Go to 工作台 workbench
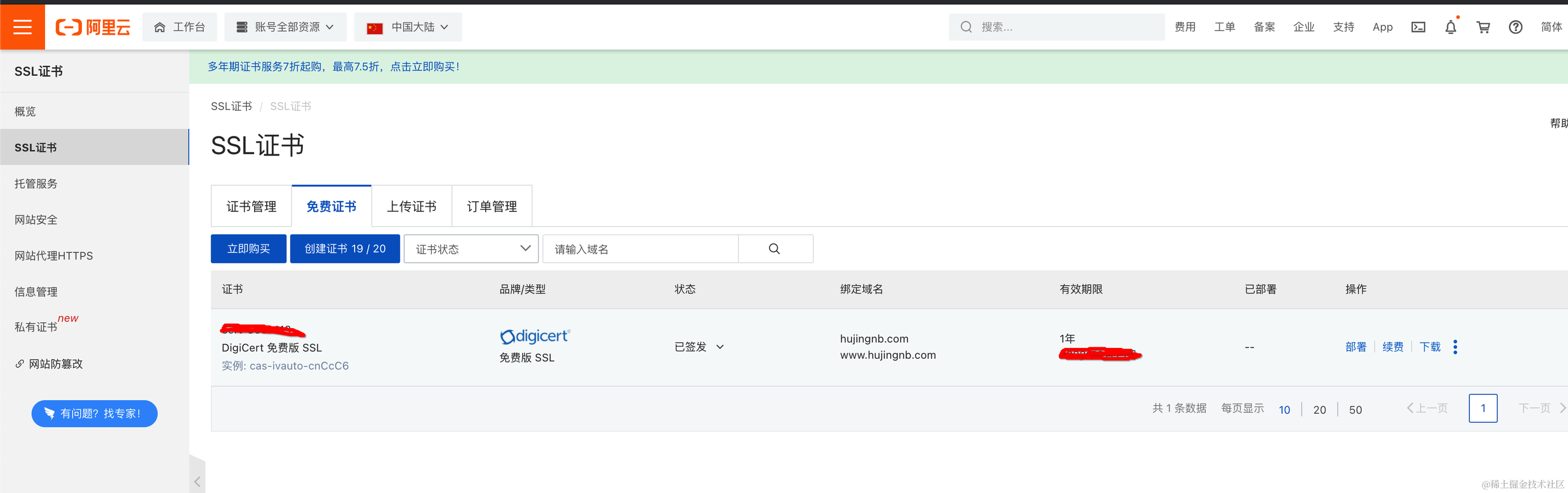This screenshot has height=493, width=1568. pos(179,27)
